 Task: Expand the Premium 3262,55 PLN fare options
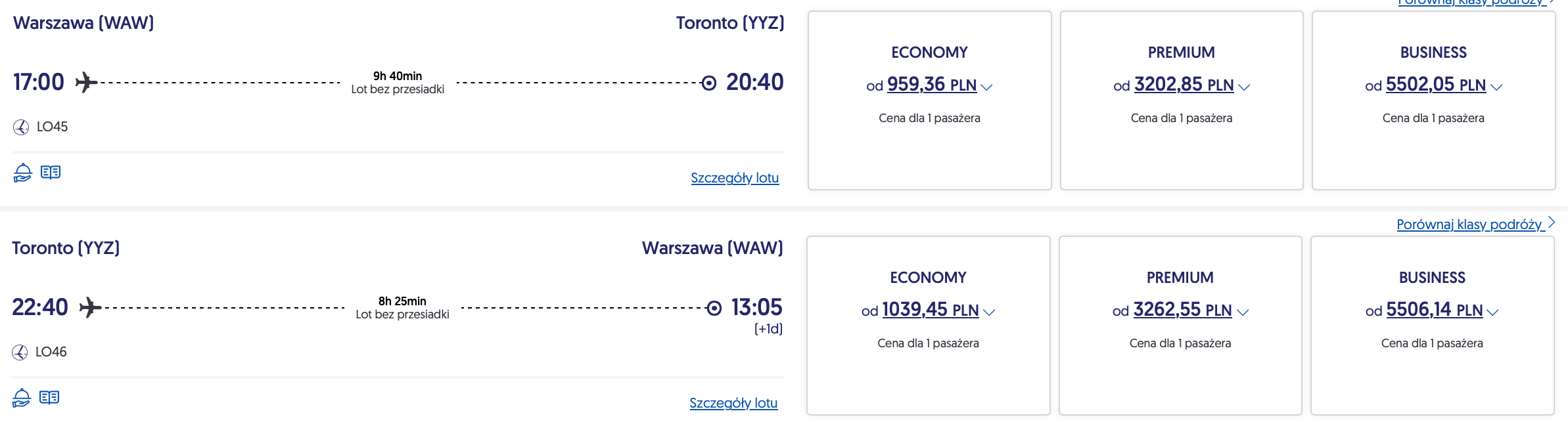[x=1243, y=312]
